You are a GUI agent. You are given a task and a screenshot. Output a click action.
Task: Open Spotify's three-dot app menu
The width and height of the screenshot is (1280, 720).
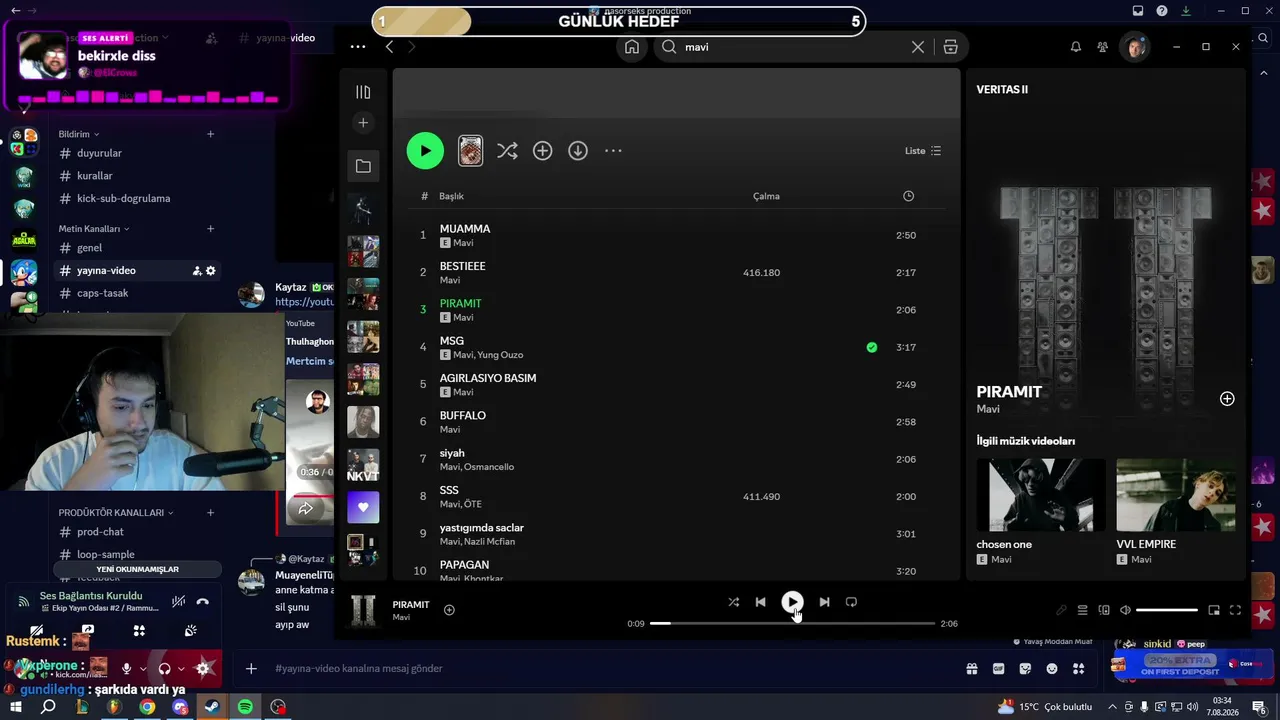coord(358,47)
